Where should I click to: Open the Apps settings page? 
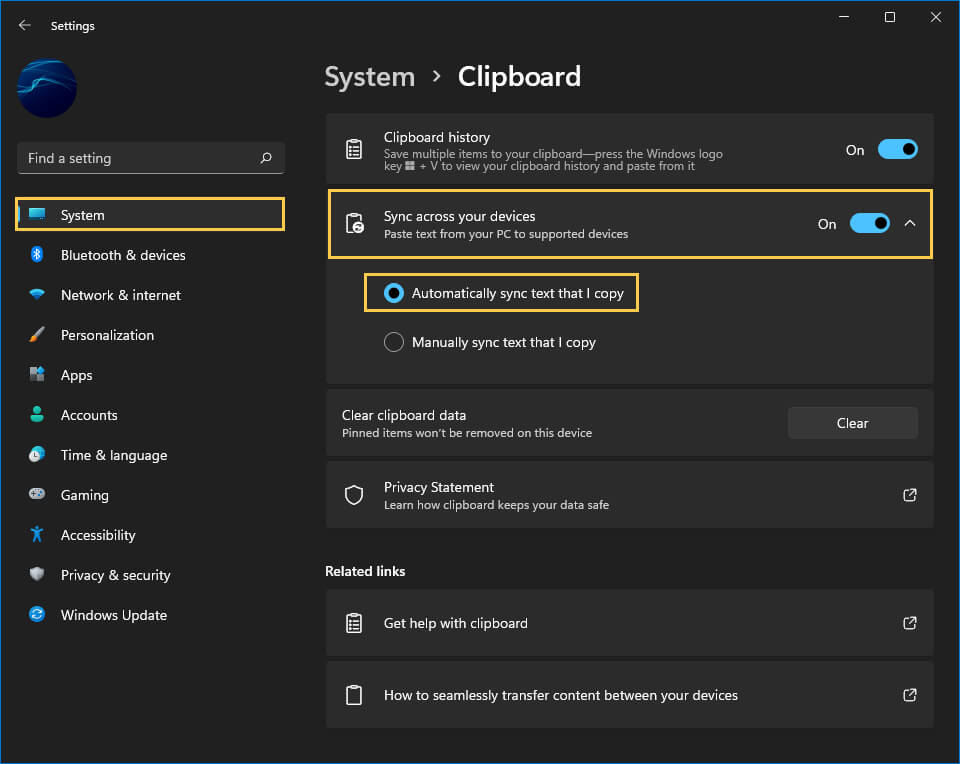(x=151, y=375)
